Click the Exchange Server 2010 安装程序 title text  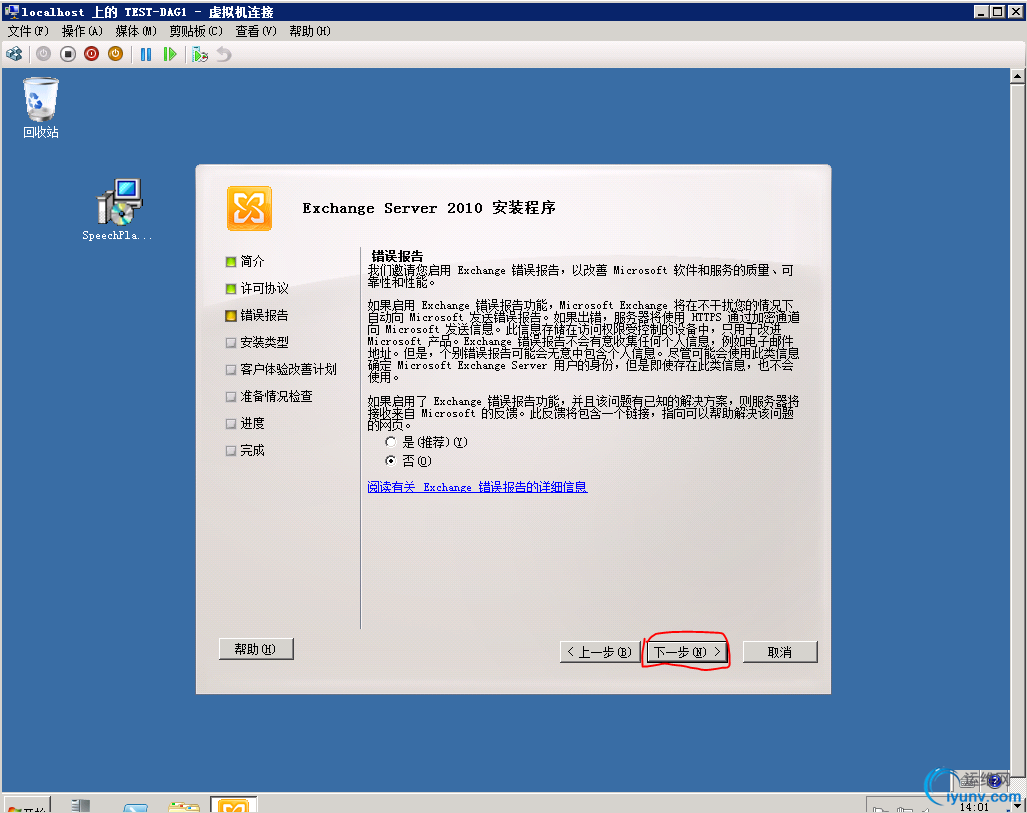coord(429,208)
